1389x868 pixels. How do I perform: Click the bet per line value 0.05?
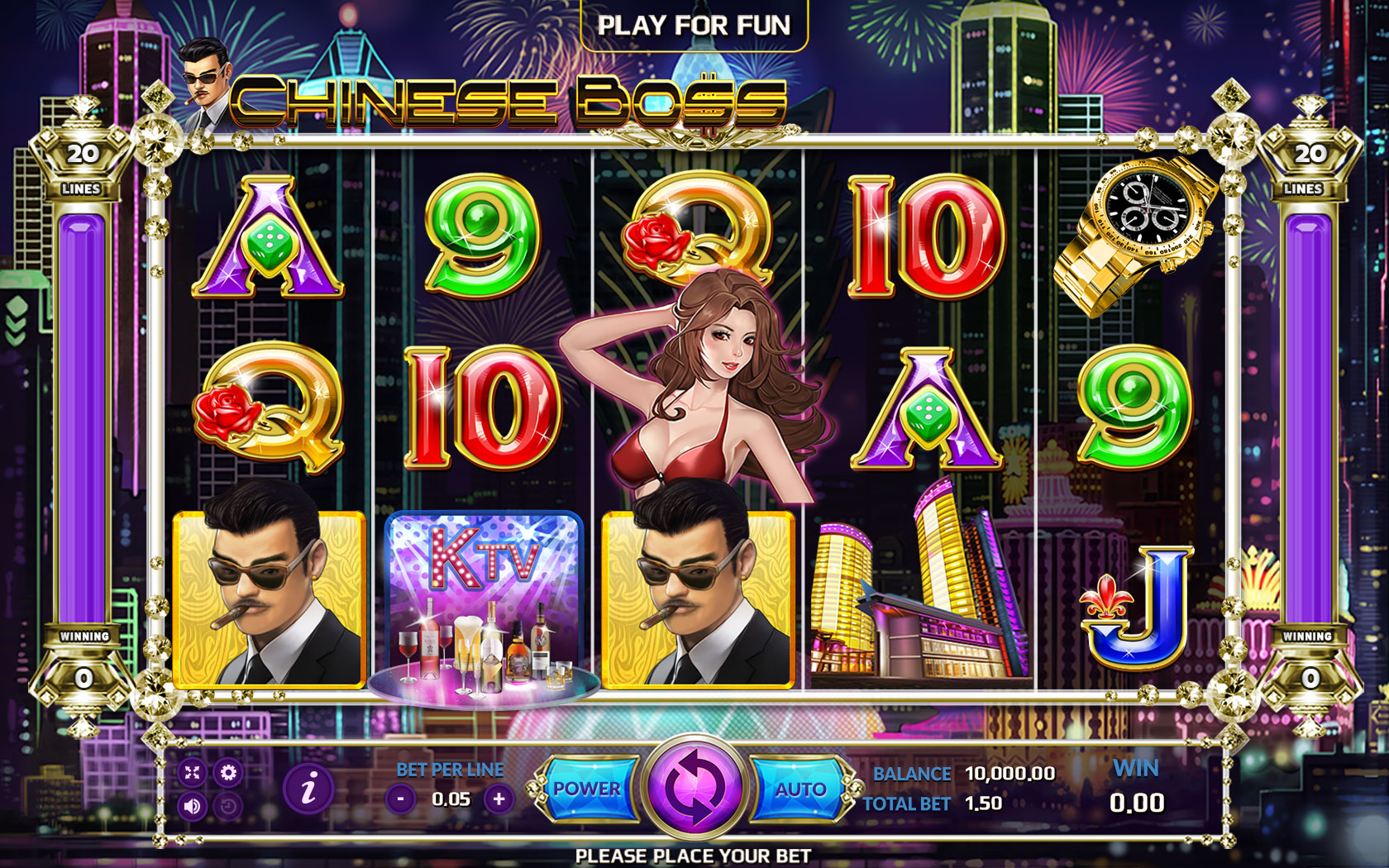pos(451,799)
